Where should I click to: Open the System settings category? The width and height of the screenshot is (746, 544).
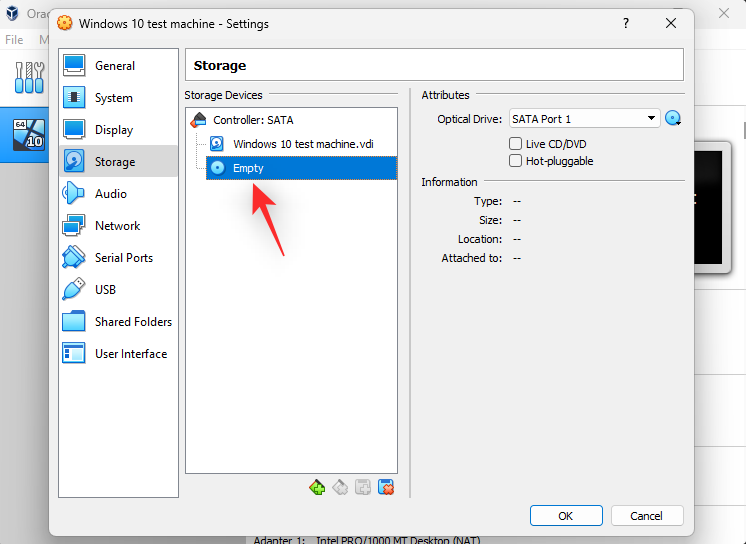tap(118, 98)
